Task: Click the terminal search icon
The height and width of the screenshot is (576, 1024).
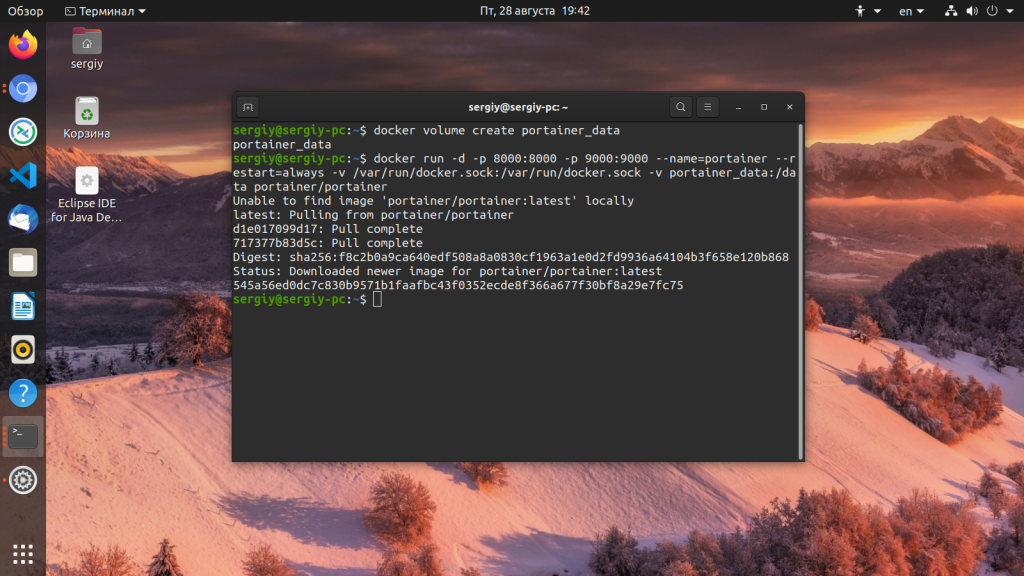Action: (680, 107)
